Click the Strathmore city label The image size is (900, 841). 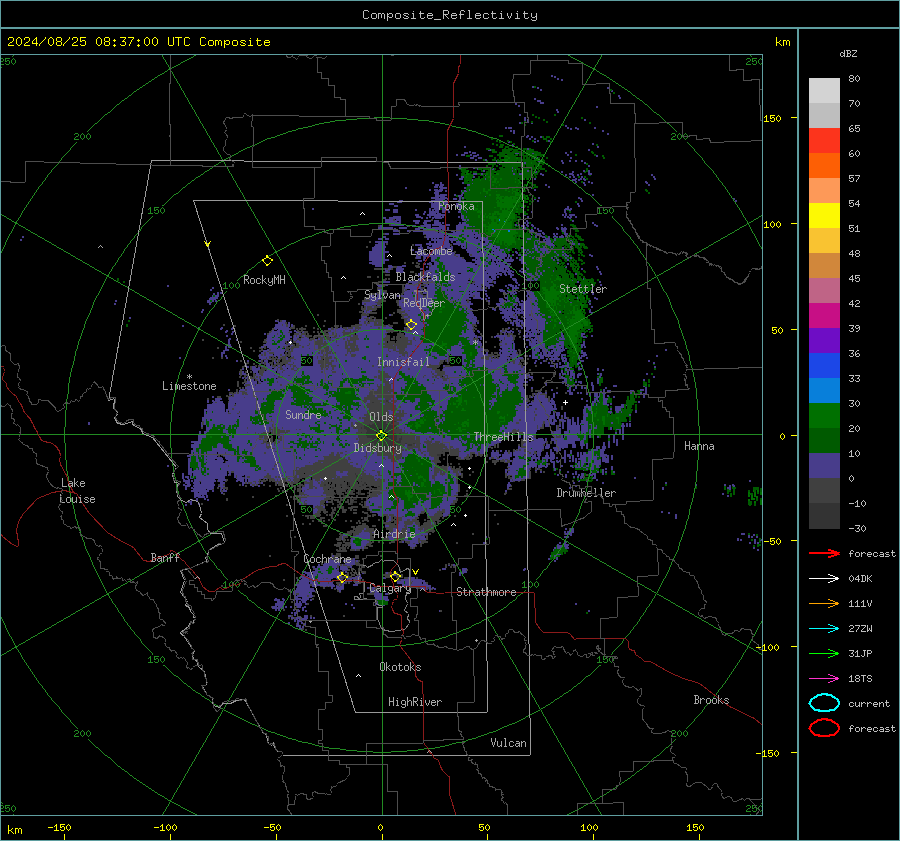click(486, 592)
